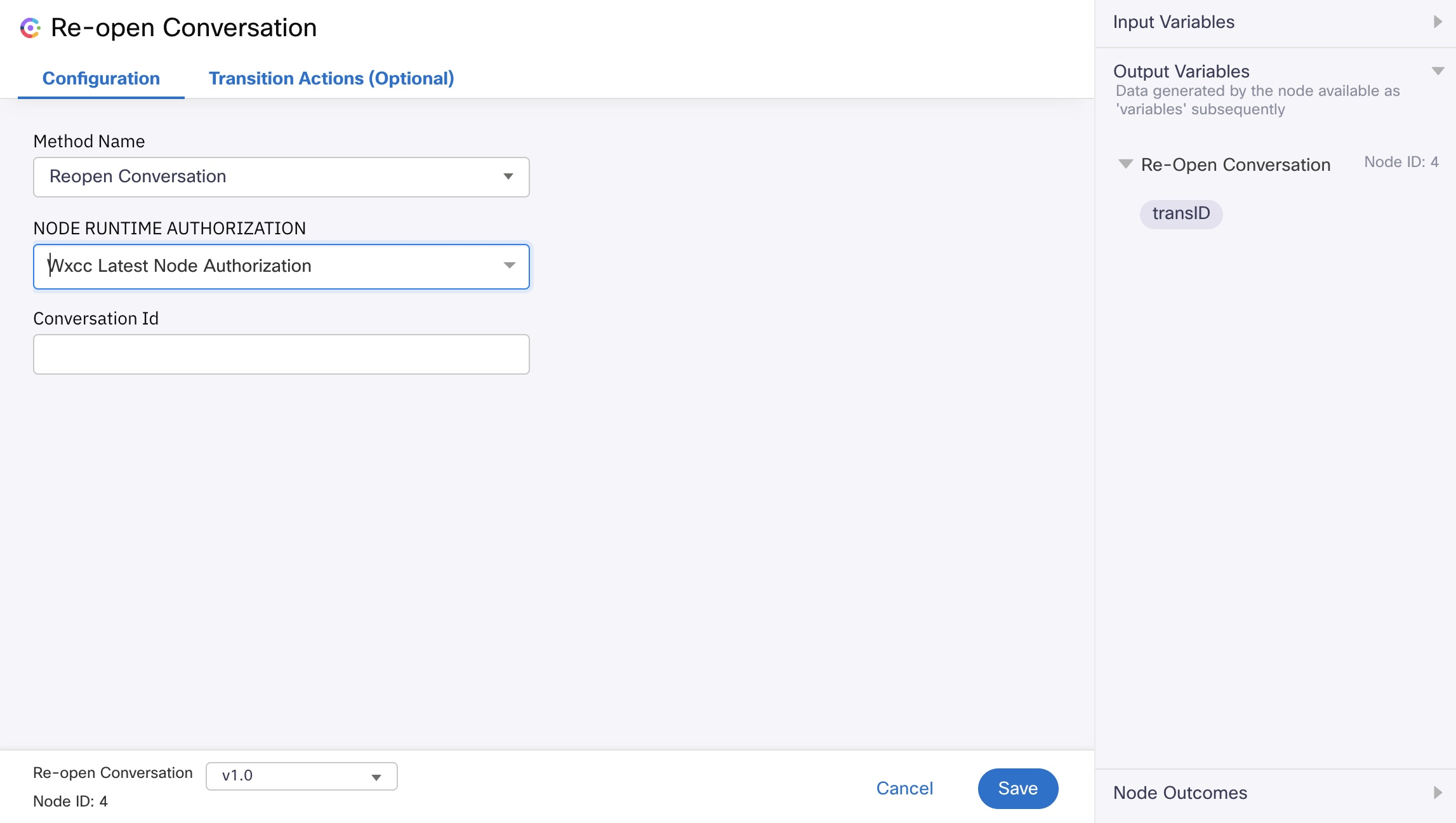This screenshot has width=1456, height=823.
Task: Open the v1.0 version dropdown
Action: point(301,776)
